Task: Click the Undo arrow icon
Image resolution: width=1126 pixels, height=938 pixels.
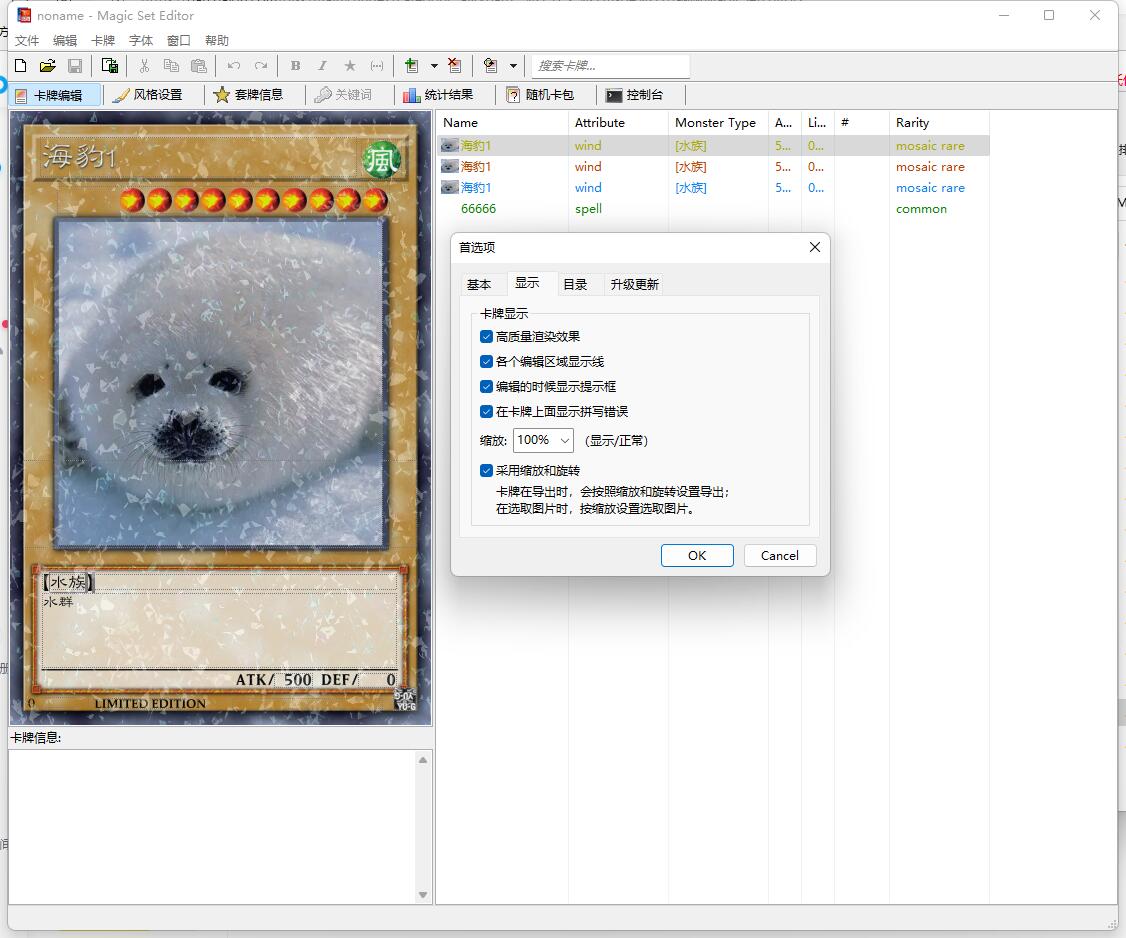Action: click(x=233, y=66)
